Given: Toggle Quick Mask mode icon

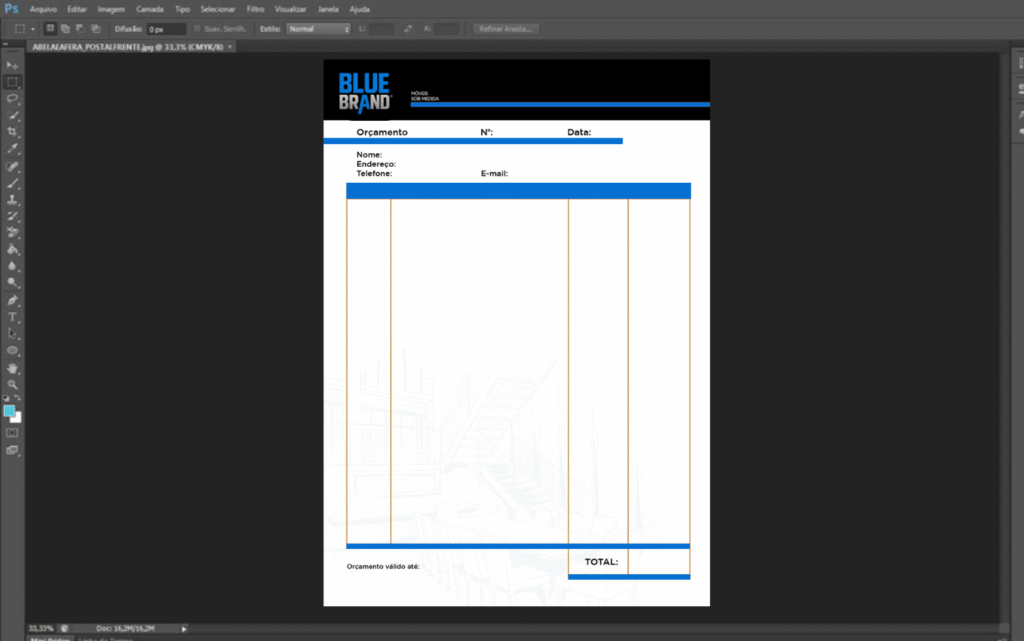Looking at the screenshot, I should [13, 433].
